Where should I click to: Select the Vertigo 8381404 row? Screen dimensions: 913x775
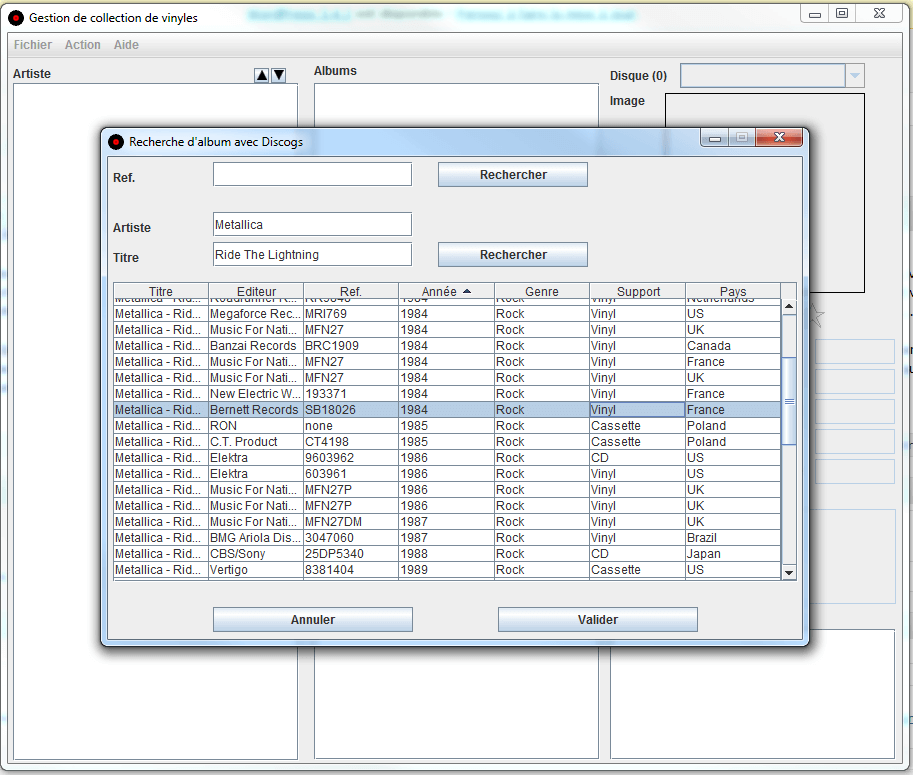pyautogui.click(x=447, y=570)
